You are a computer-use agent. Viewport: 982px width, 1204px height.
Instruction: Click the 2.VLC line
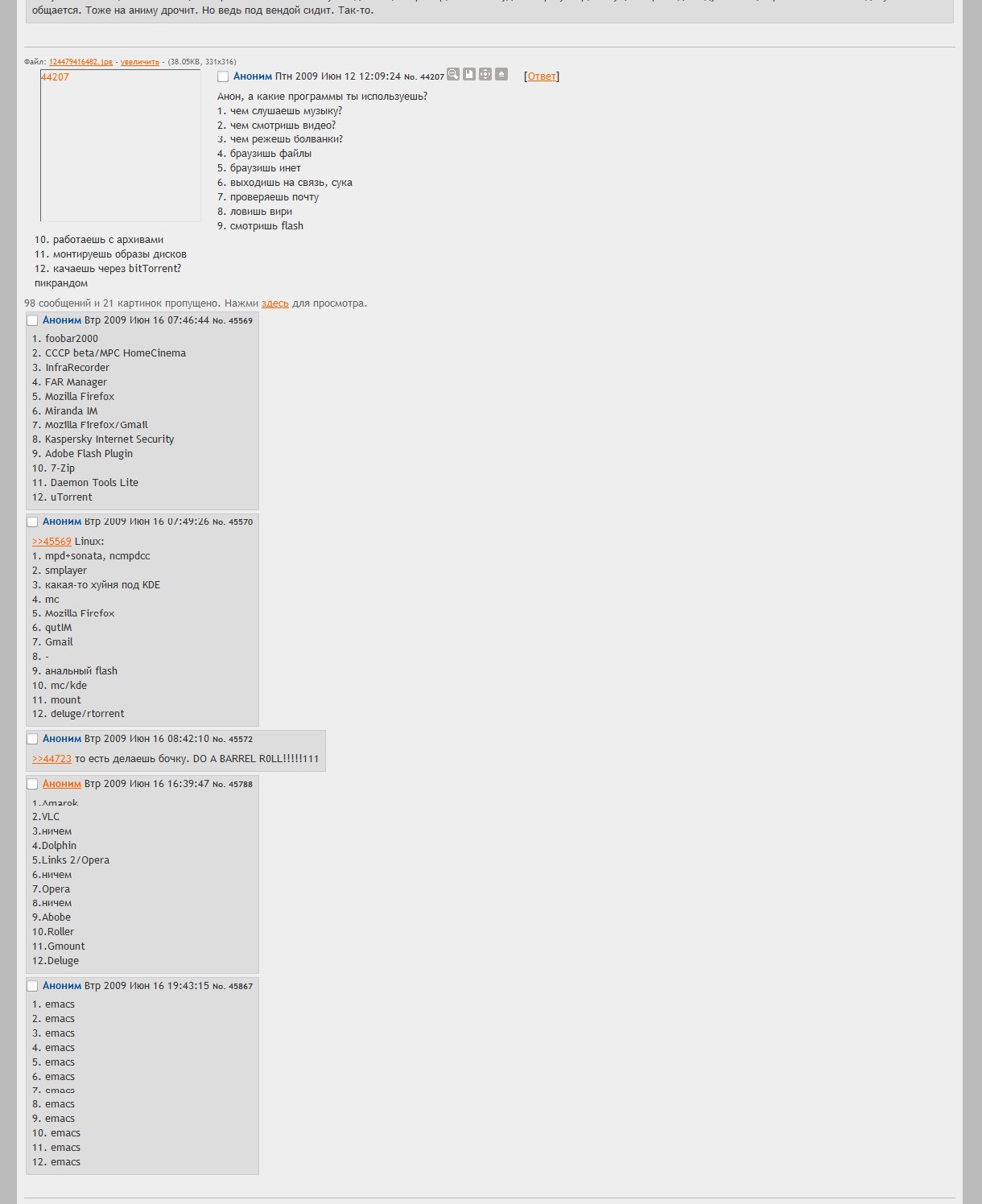point(46,817)
